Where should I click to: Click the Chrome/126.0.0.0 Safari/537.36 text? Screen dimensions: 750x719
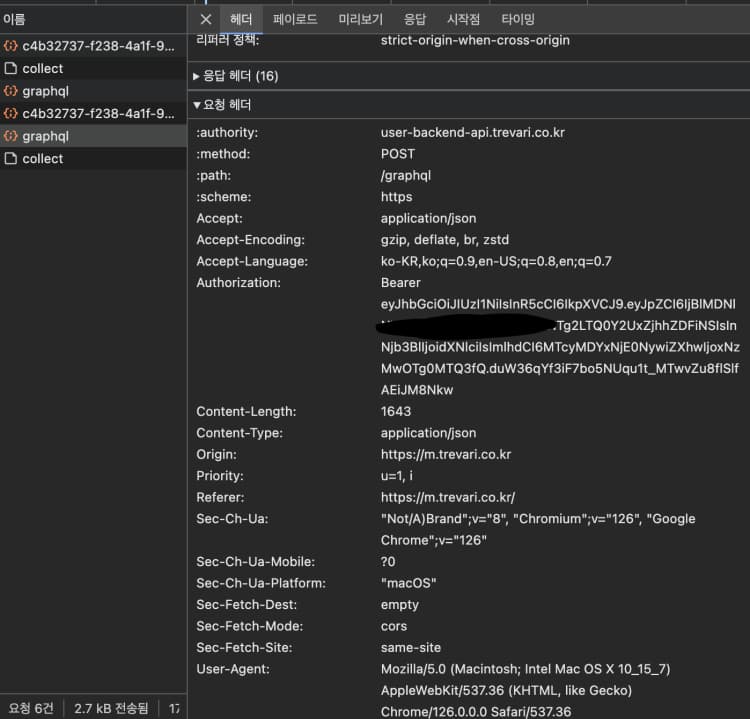pyautogui.click(x=476, y=712)
